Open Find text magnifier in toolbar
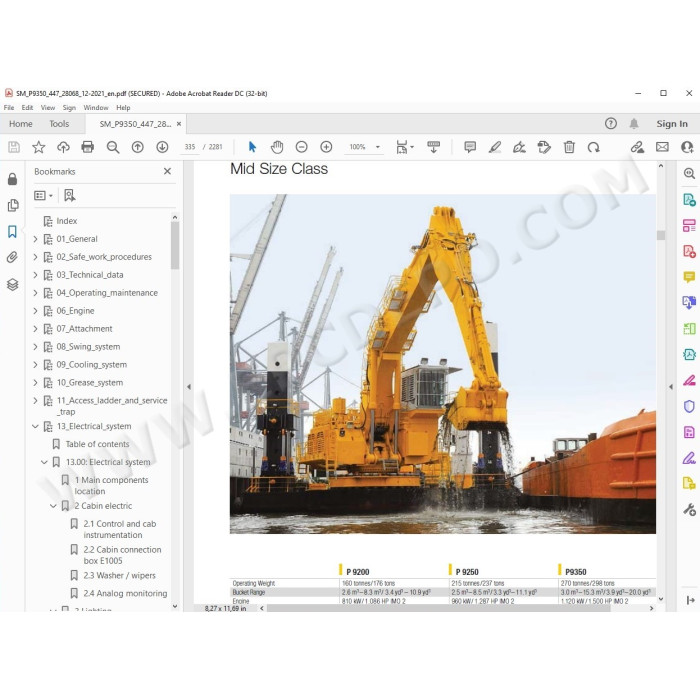700x700 pixels. 113,147
